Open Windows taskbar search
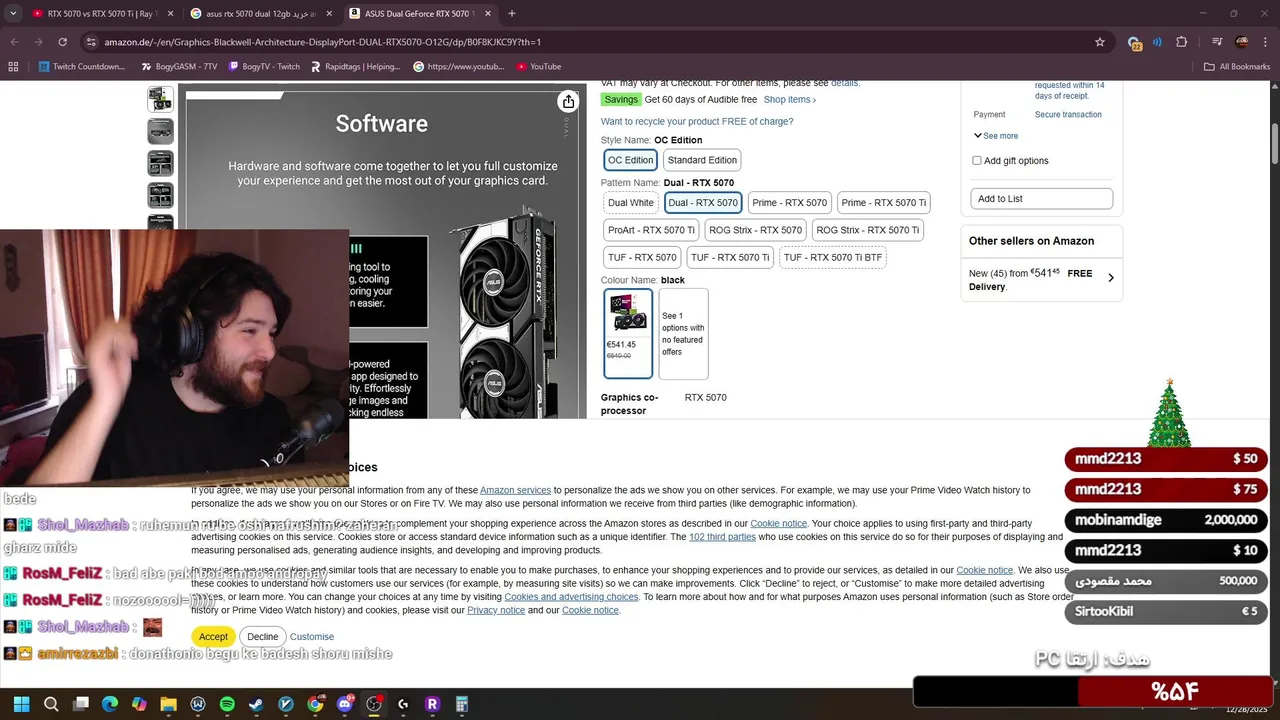Image resolution: width=1280 pixels, height=720 pixels. (51, 704)
